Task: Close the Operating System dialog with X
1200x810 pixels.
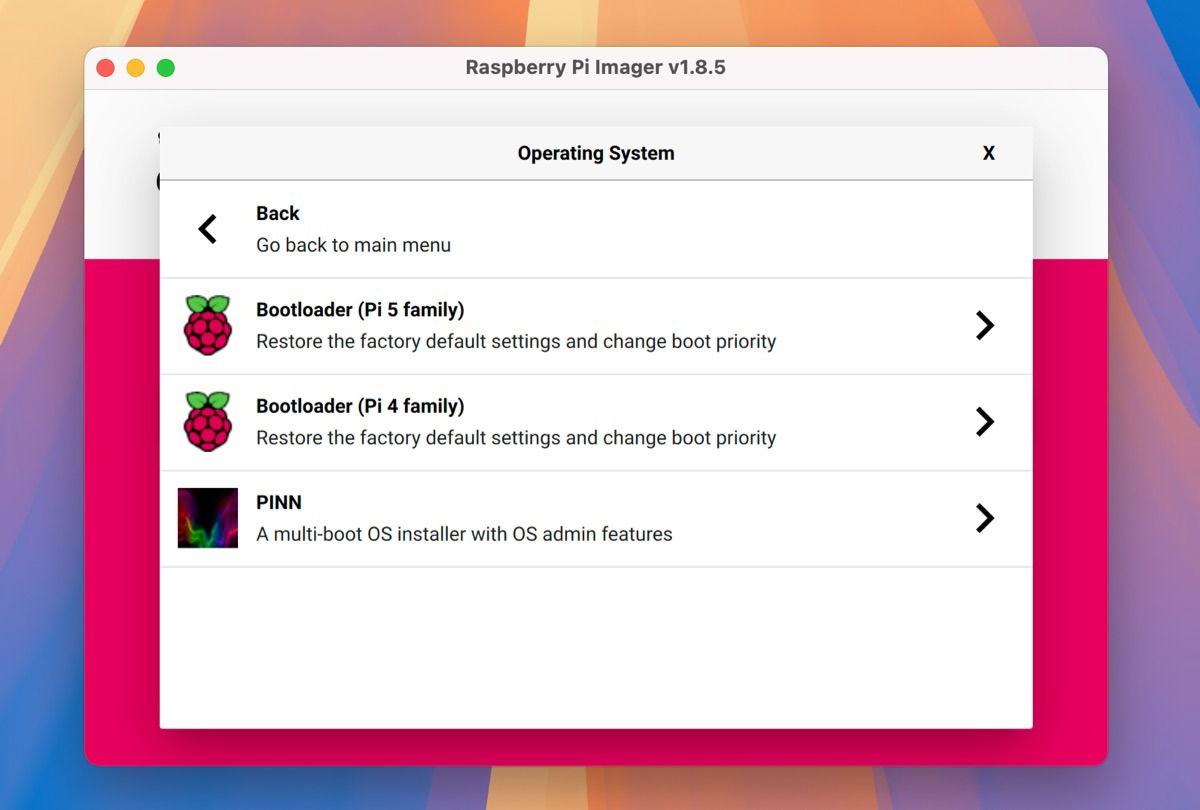Action: pos(989,153)
